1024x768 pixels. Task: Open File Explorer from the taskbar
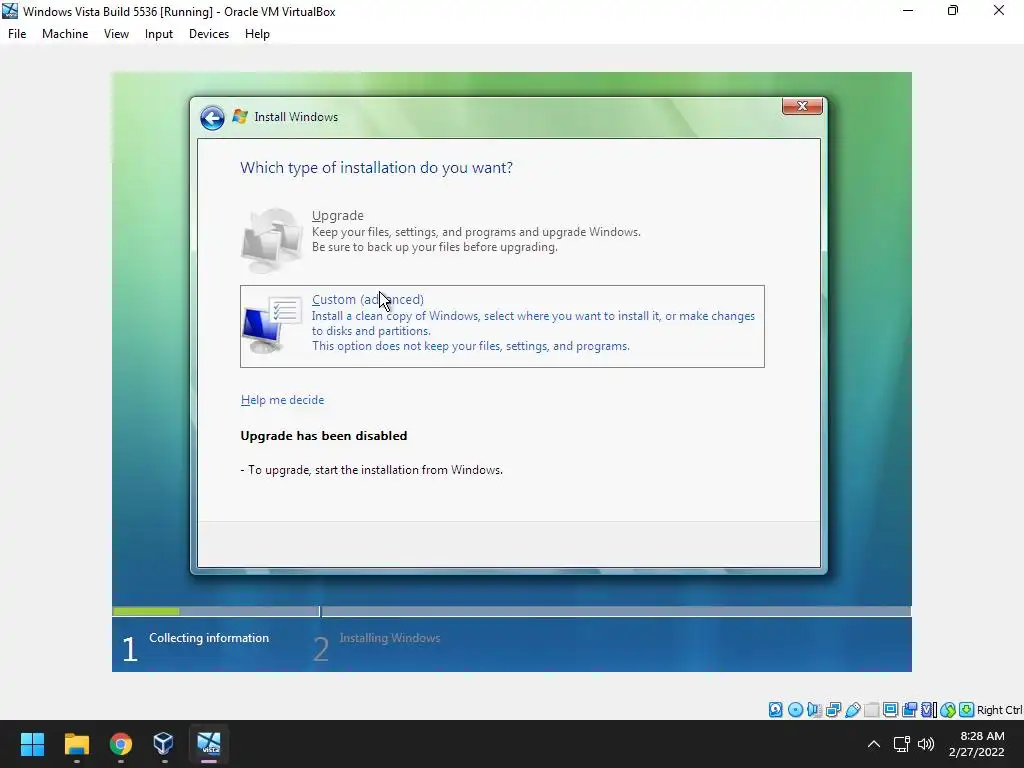[76, 744]
